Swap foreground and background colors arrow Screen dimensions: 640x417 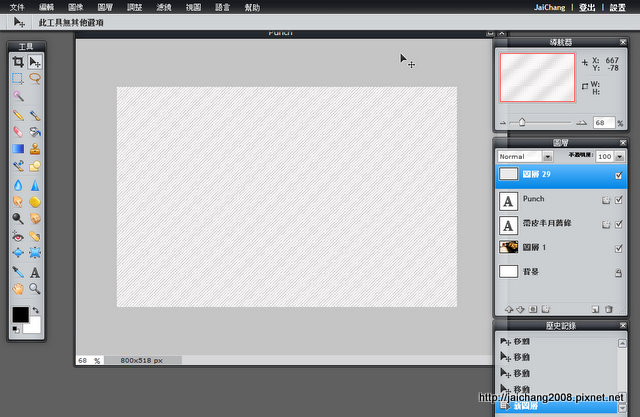36,310
